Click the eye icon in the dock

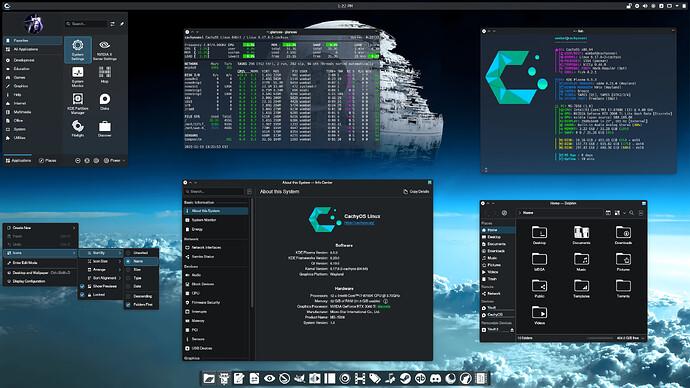point(269,378)
